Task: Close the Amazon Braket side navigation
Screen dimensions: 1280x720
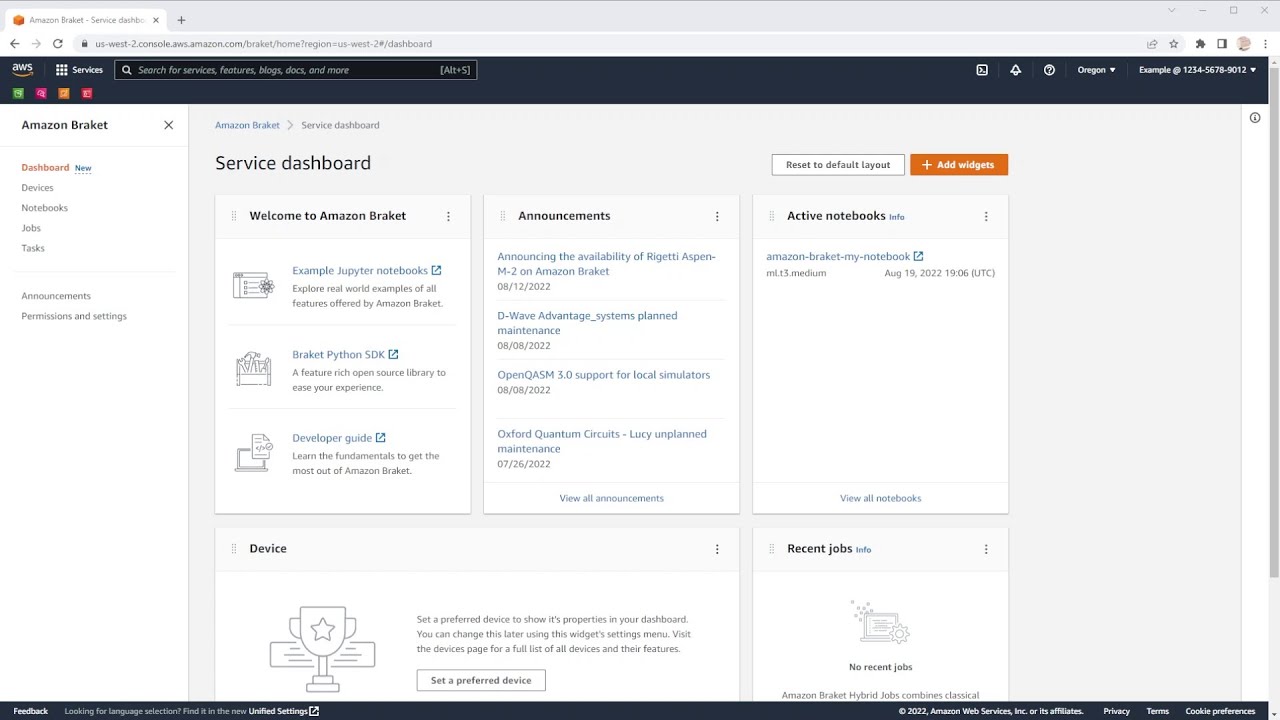Action: [x=168, y=125]
